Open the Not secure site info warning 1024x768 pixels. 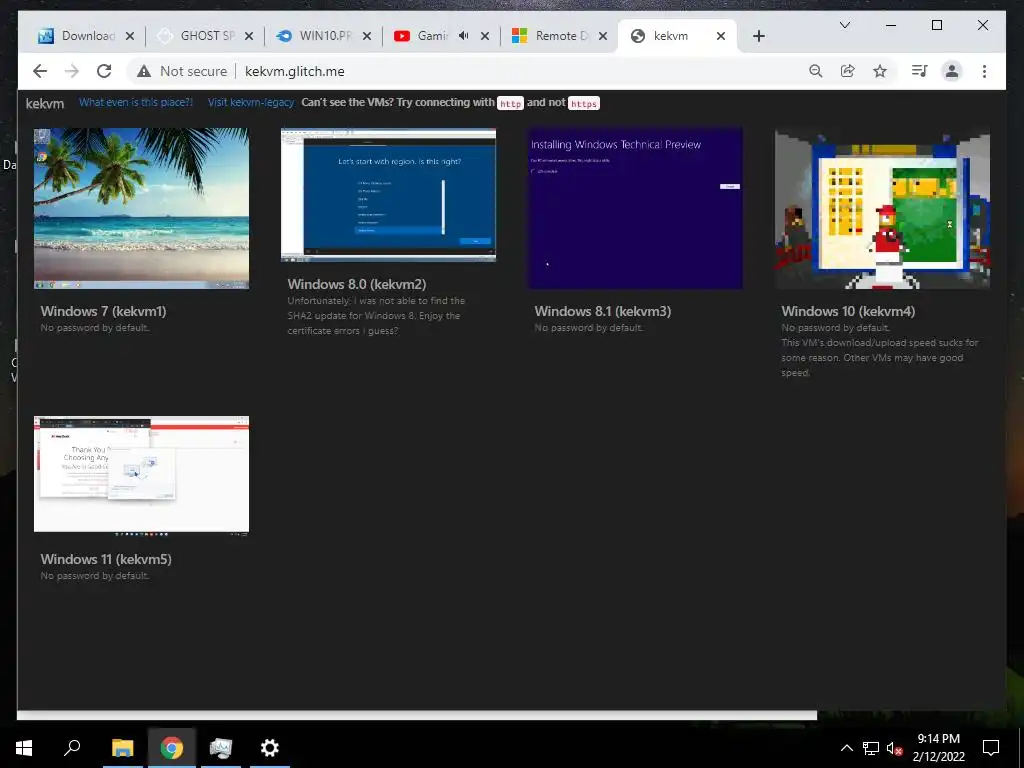(x=182, y=71)
